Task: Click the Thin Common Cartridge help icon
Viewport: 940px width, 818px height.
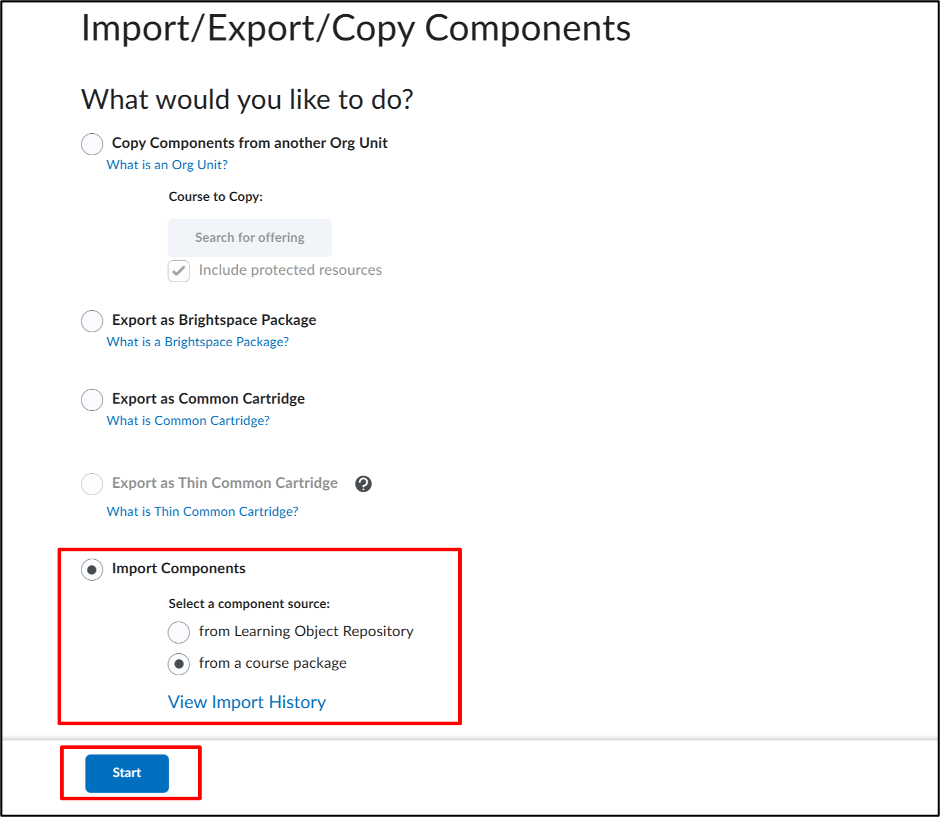Action: [363, 484]
